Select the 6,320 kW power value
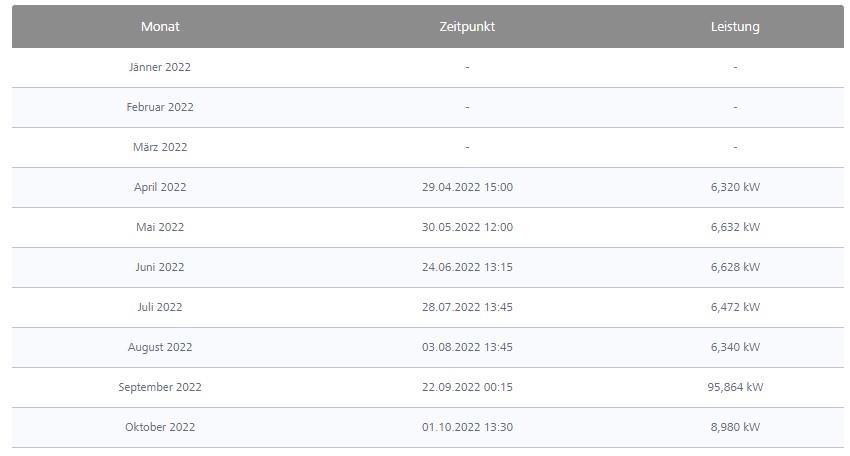This screenshot has height=456, width=850. 735,187
